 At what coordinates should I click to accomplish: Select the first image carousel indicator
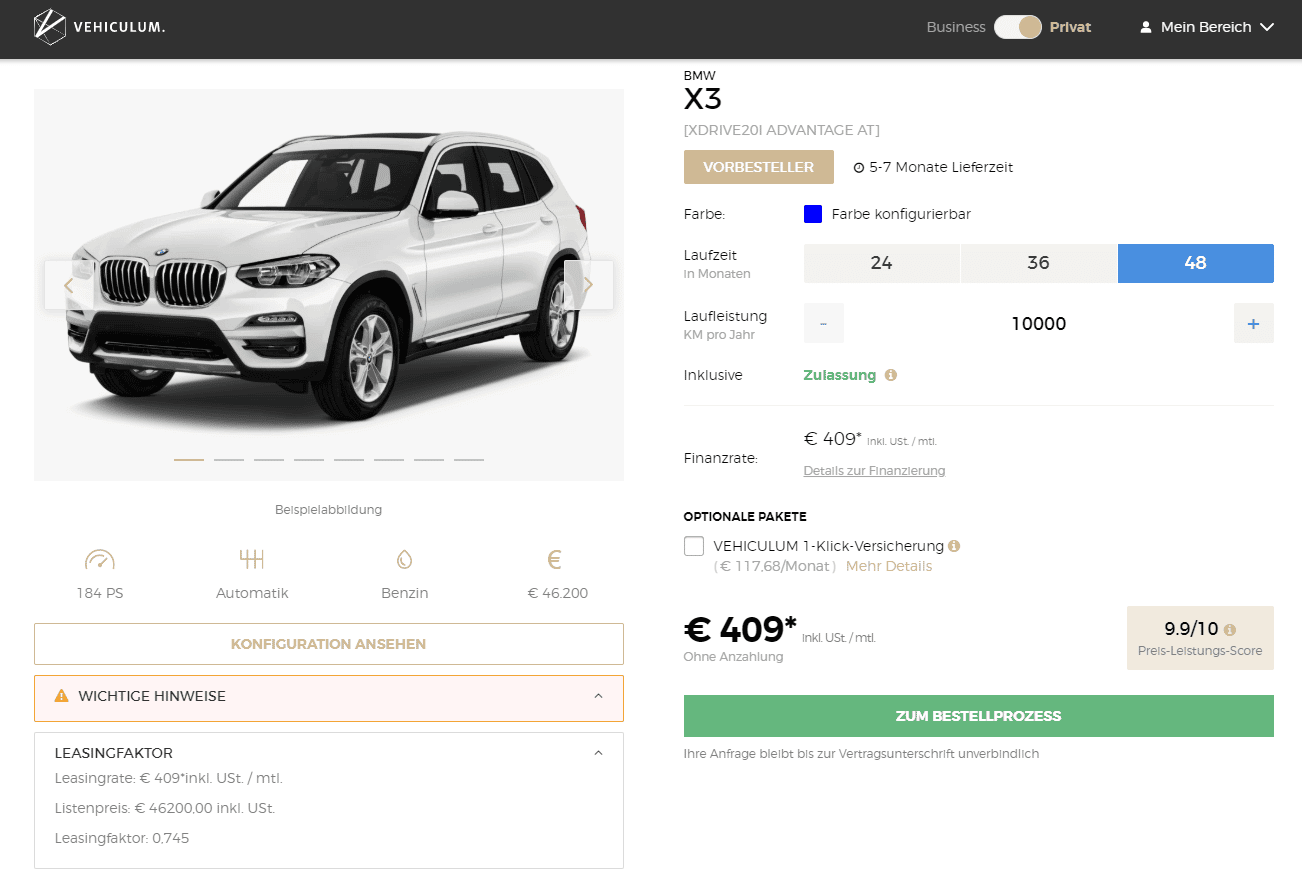point(189,460)
